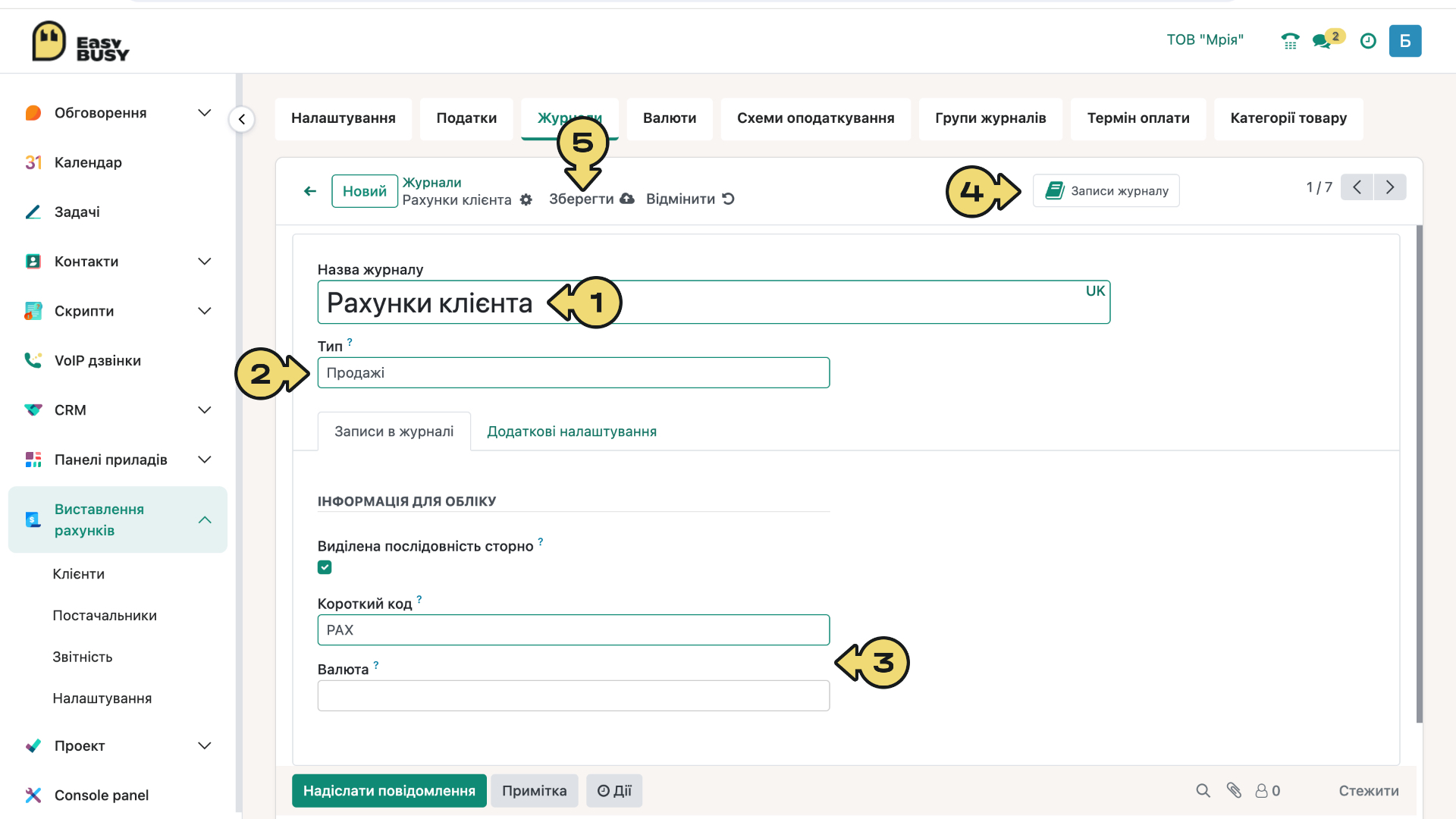
Task: Click the help question mark beside Тип
Action: coord(350,342)
